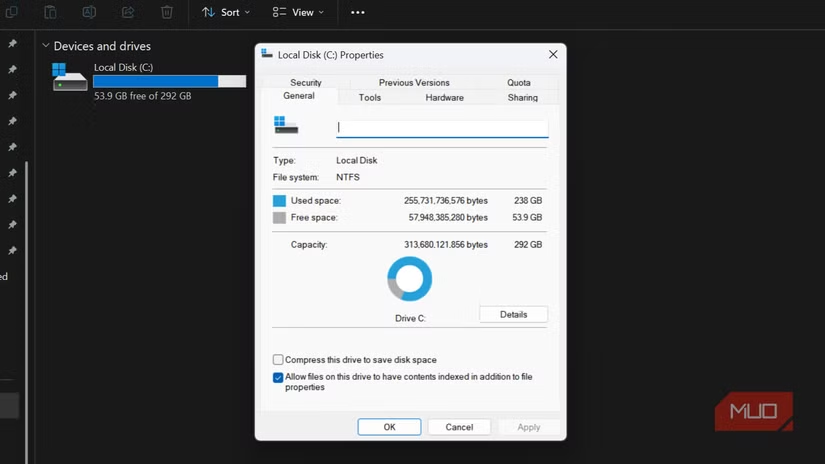The height and width of the screenshot is (464, 825).
Task: Open the See more three-dots menu
Action: (x=358, y=12)
